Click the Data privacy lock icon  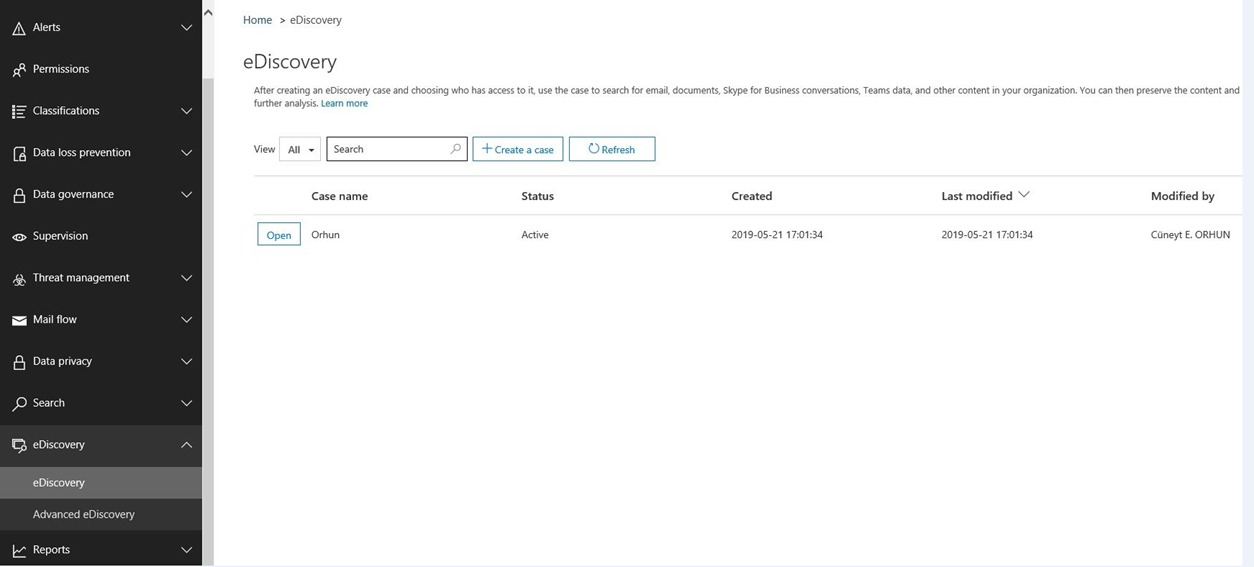(19, 362)
